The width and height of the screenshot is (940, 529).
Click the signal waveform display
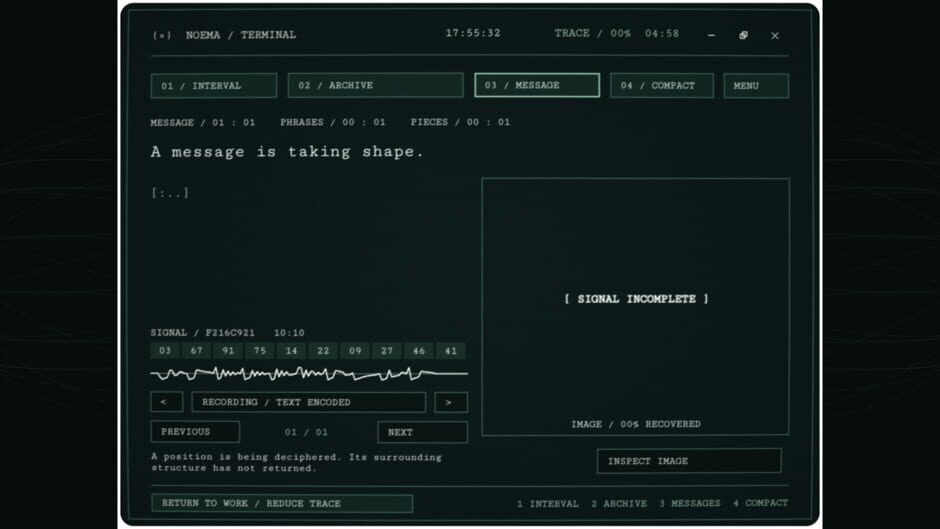309,374
